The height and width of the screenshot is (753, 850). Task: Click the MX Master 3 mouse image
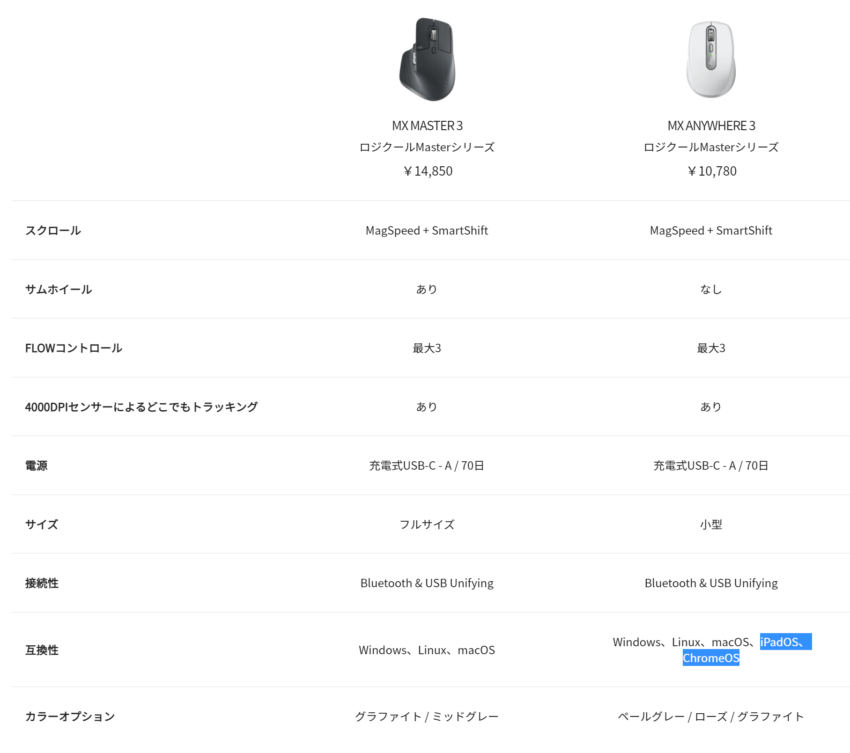click(427, 59)
